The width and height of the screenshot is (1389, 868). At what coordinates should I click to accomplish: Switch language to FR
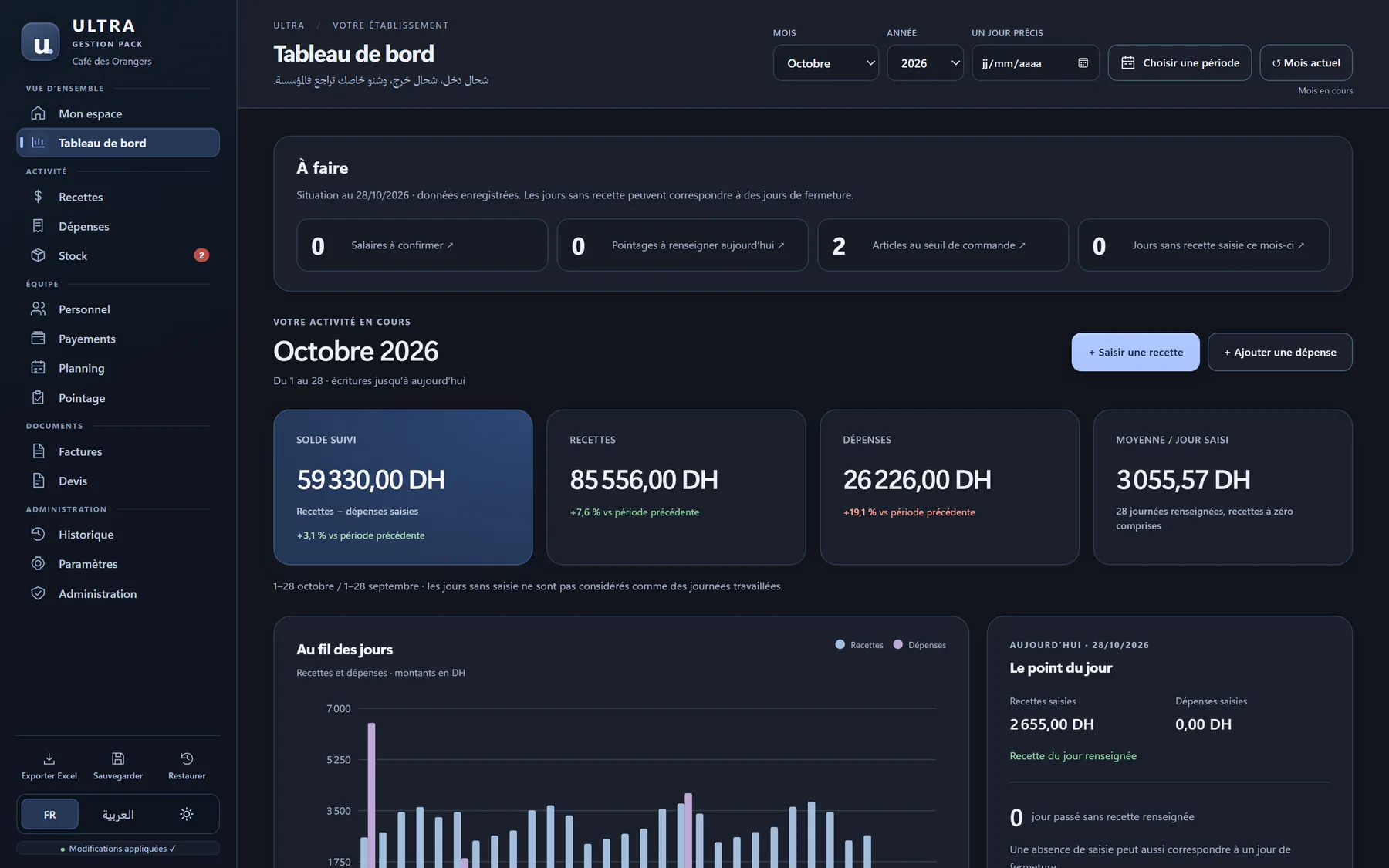tap(49, 815)
